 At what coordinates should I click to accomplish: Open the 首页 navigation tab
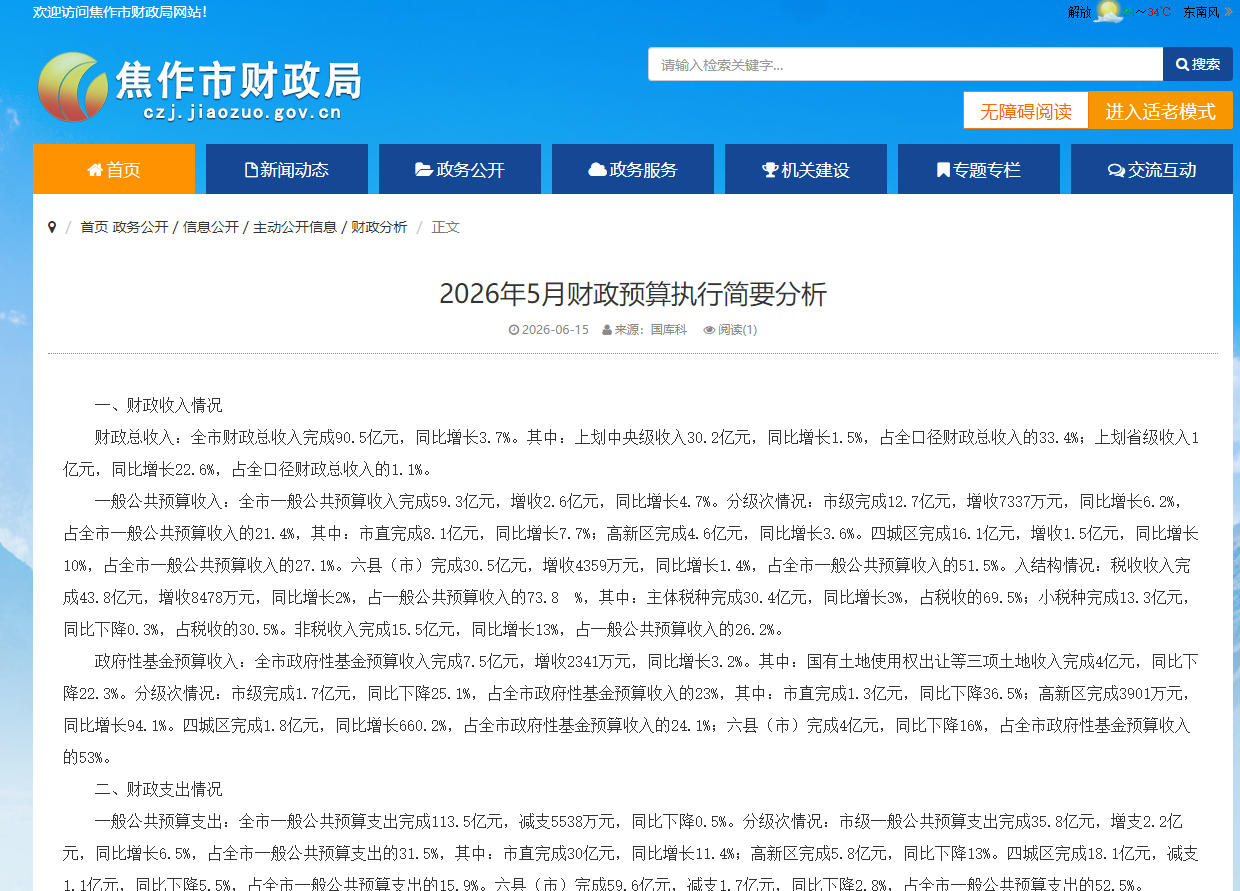(114, 169)
